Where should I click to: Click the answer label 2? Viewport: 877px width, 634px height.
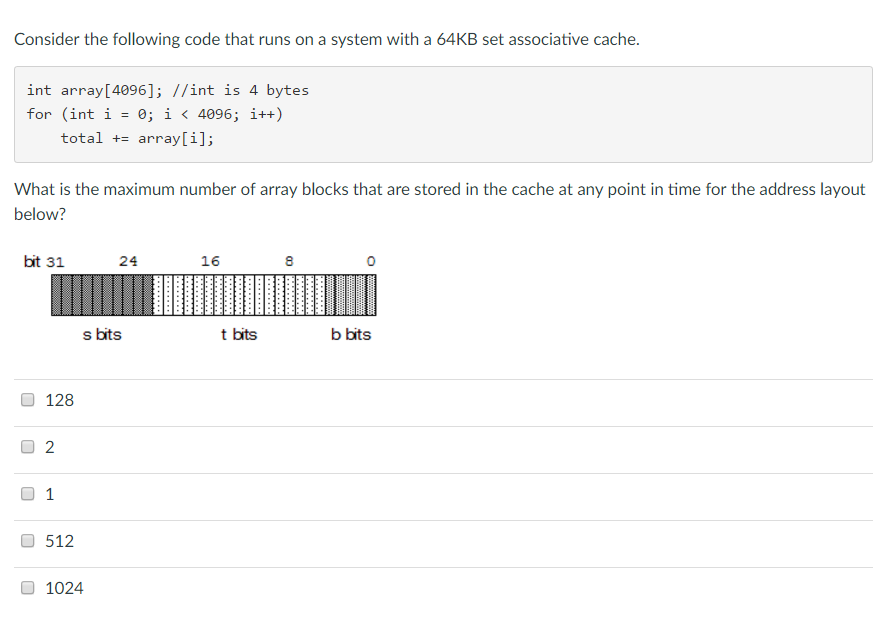pos(50,447)
